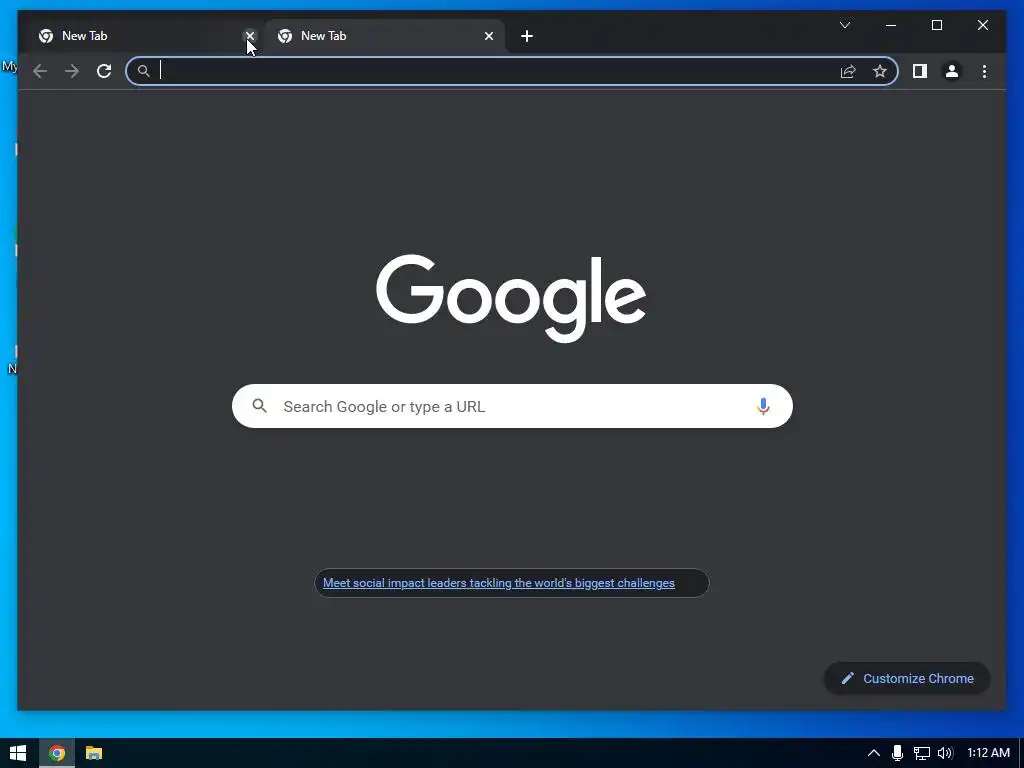Open the profile avatar menu
This screenshot has height=768, width=1024.
click(952, 71)
